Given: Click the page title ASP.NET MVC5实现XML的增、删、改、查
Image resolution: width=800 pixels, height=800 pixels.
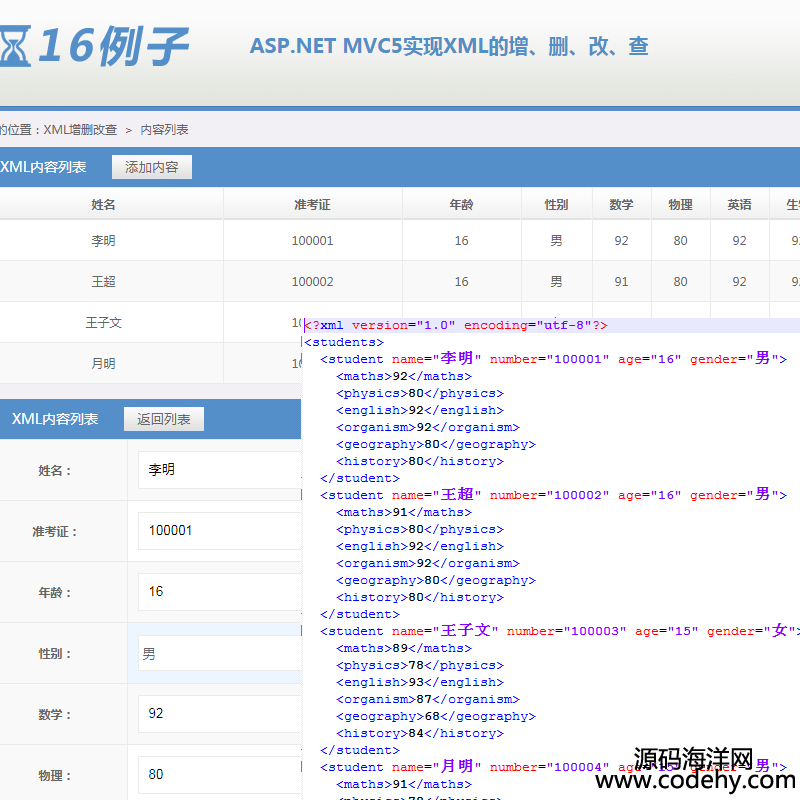Looking at the screenshot, I should coord(449,46).
